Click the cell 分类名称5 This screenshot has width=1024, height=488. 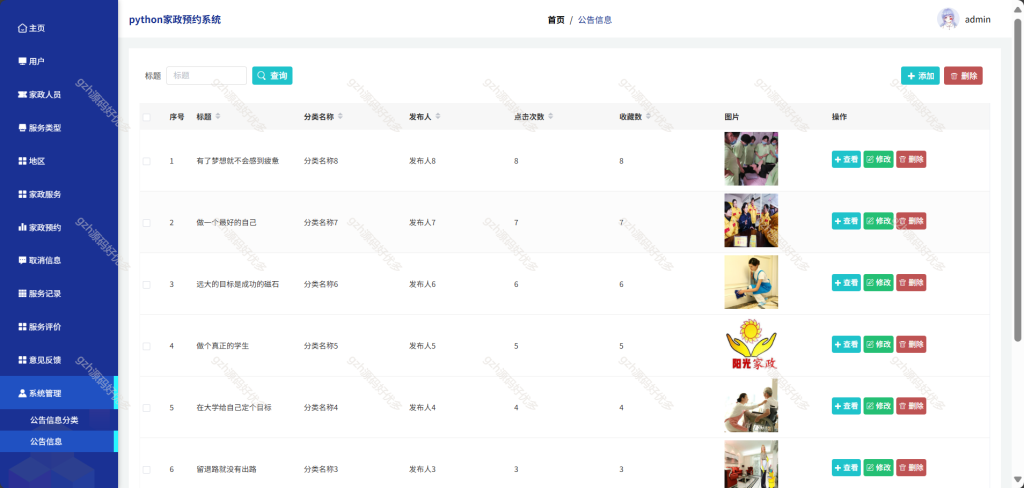tap(321, 346)
